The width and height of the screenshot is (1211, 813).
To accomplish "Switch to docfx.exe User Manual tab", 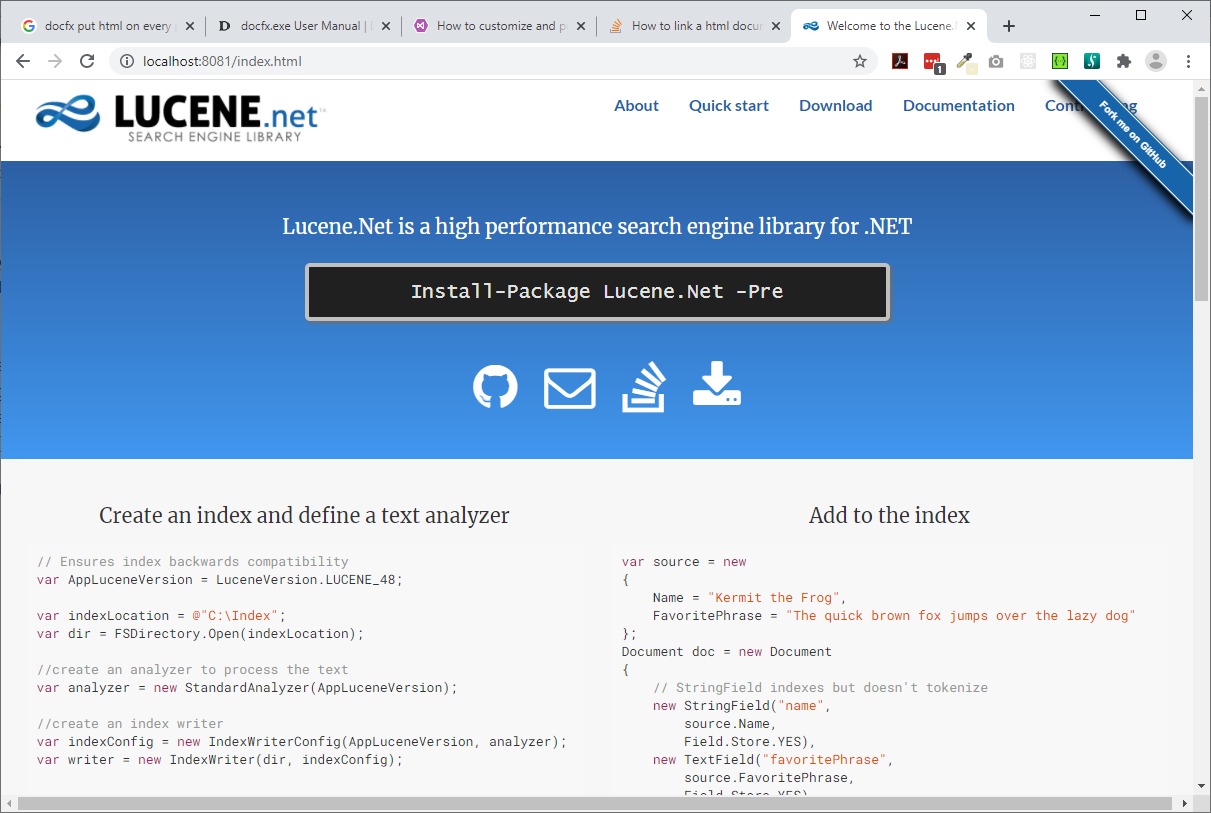I will [303, 26].
